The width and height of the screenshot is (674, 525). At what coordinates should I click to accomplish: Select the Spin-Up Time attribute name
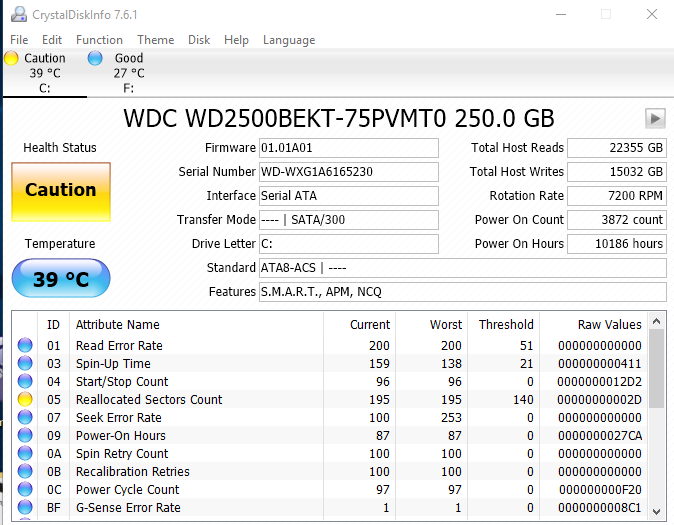click(x=113, y=363)
